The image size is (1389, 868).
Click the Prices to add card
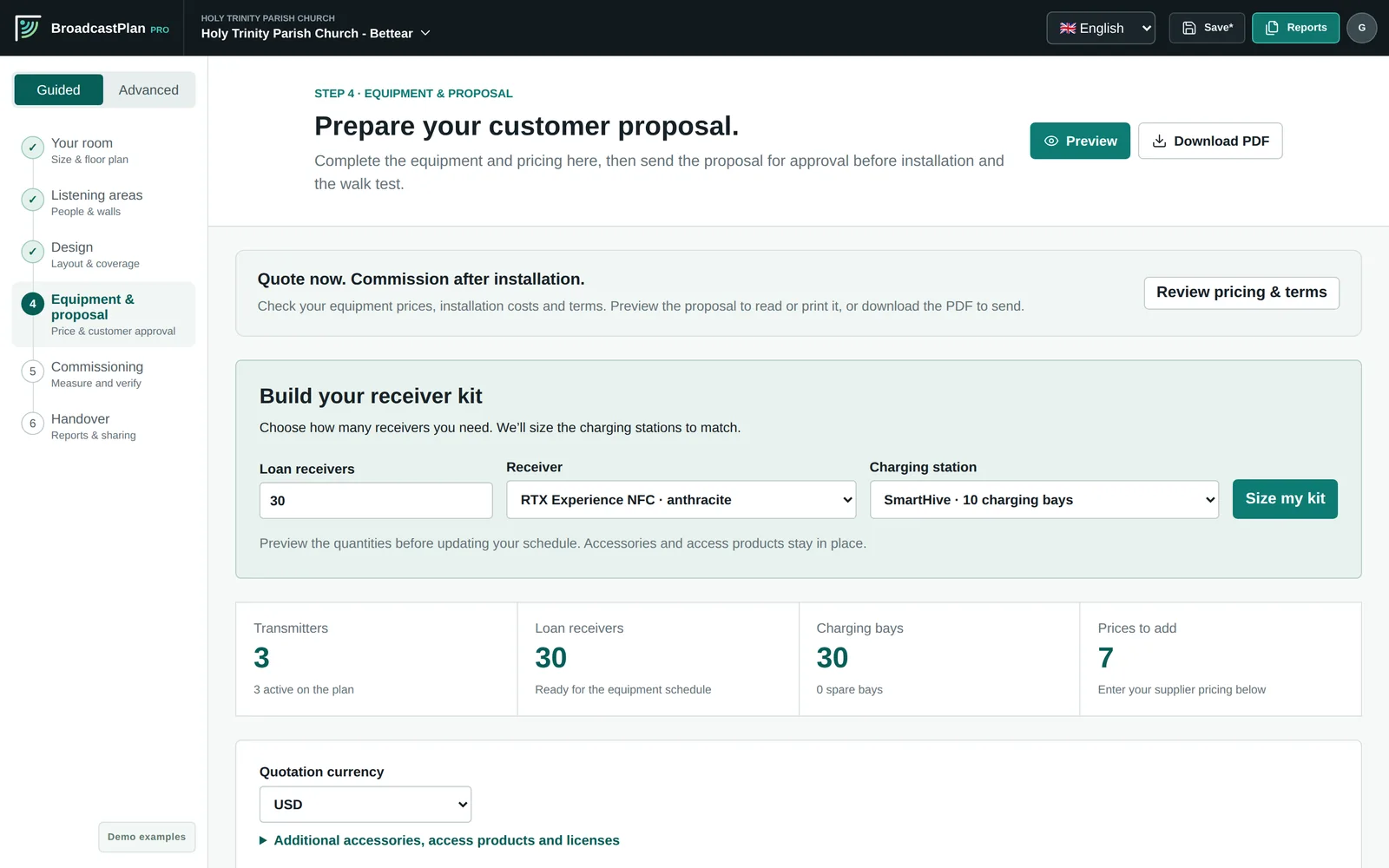click(x=1221, y=659)
